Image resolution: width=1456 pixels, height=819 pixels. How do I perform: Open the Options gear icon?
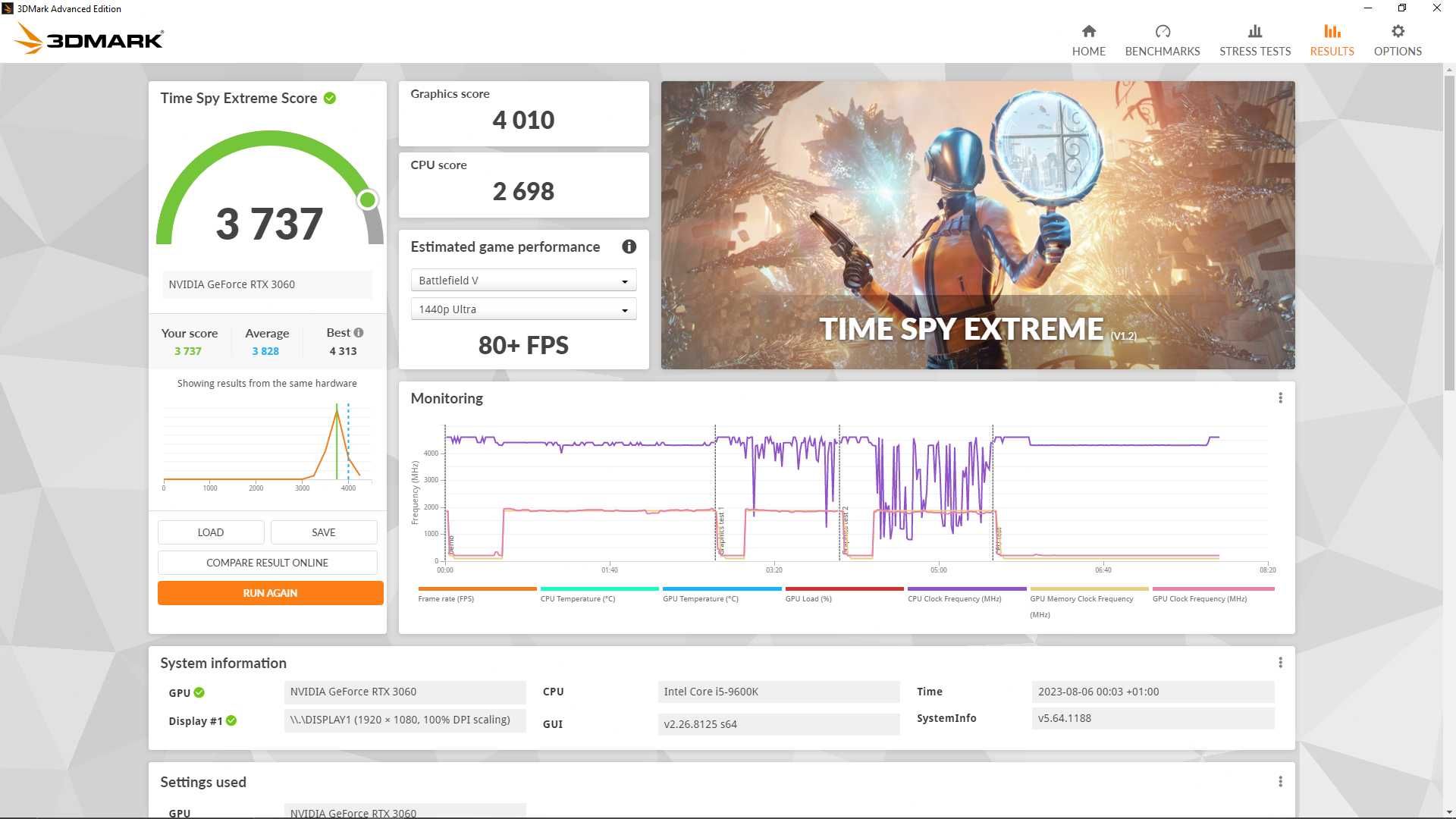[x=1398, y=31]
